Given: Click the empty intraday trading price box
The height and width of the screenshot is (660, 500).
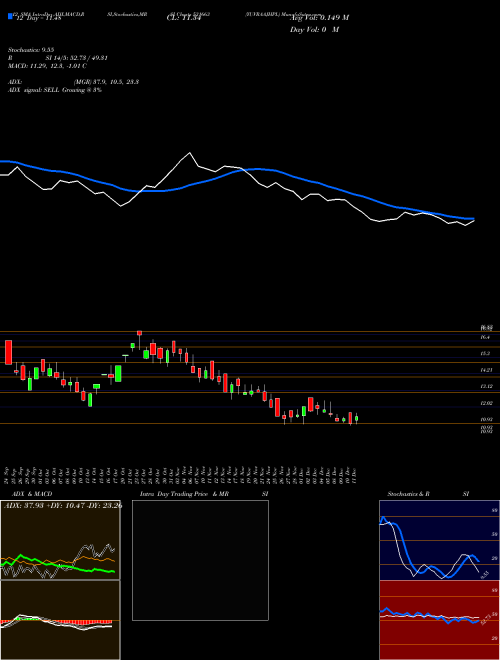Looking at the screenshot, I should pos(200,560).
